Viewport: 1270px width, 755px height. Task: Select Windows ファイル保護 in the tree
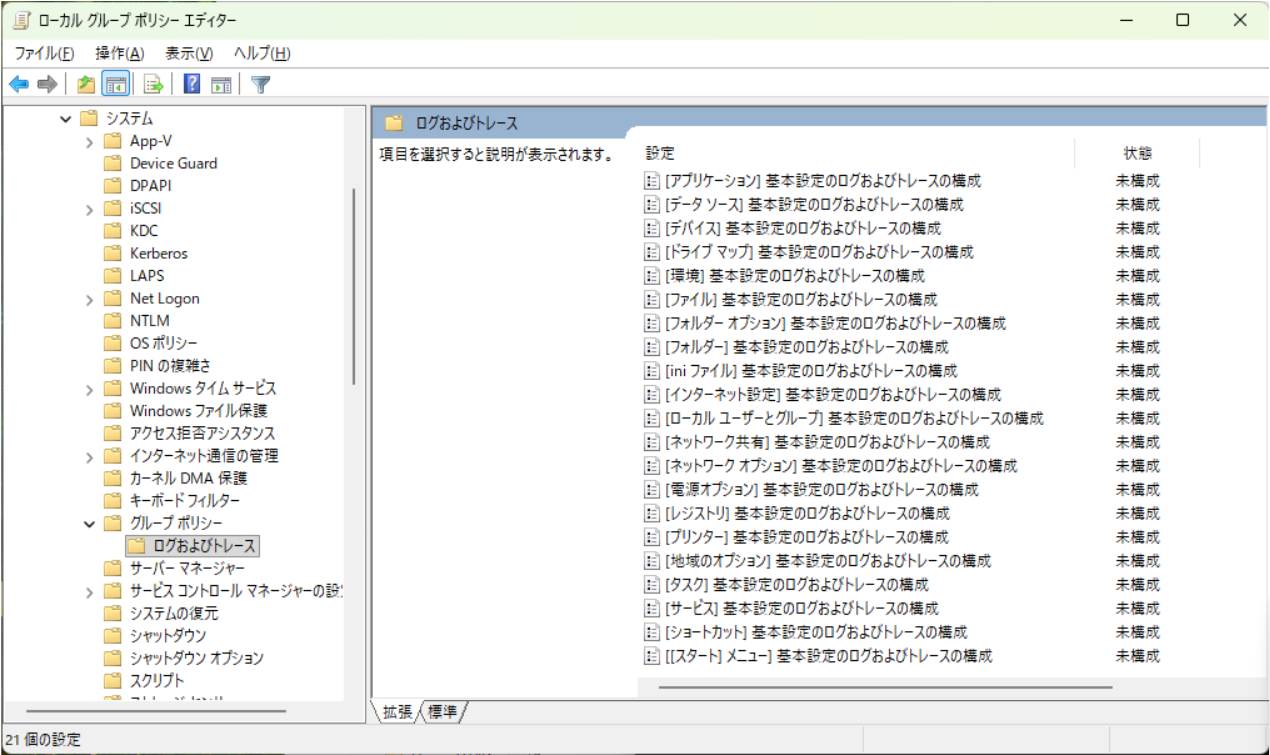click(x=198, y=411)
